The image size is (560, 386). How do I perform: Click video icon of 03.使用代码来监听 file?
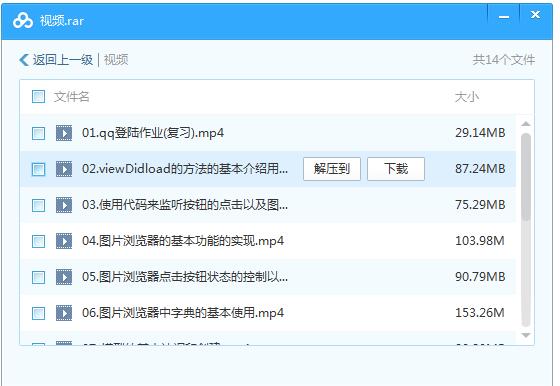(64, 205)
